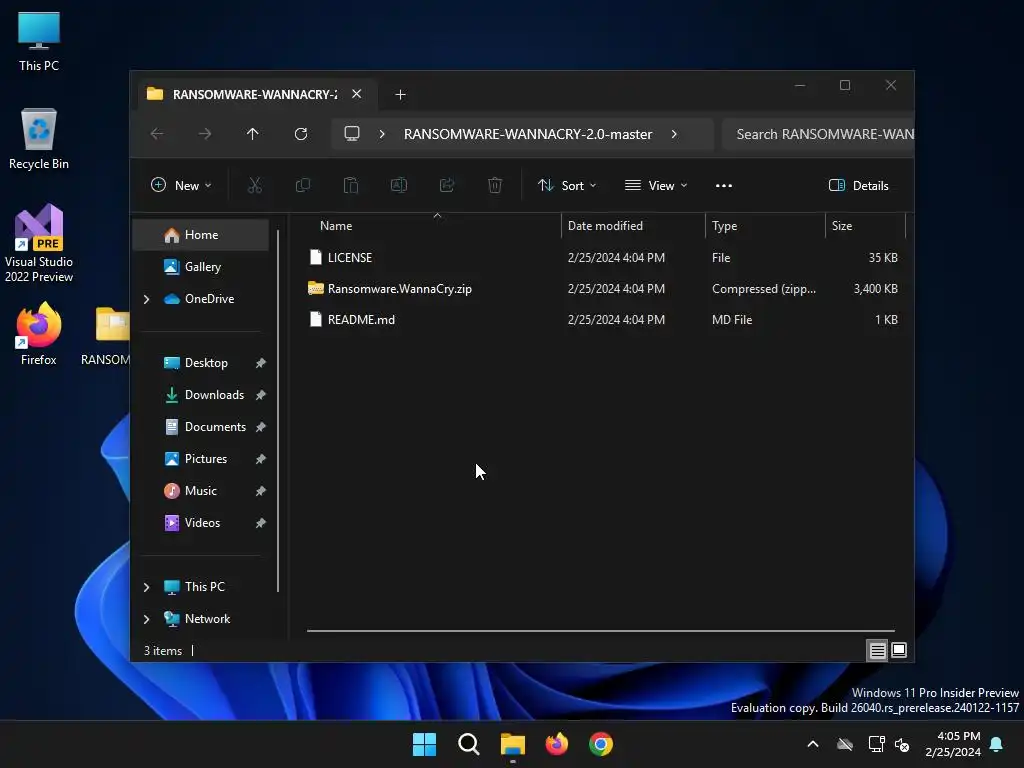Open pinned Videos folder
Image resolution: width=1024 pixels, height=768 pixels.
(x=200, y=523)
